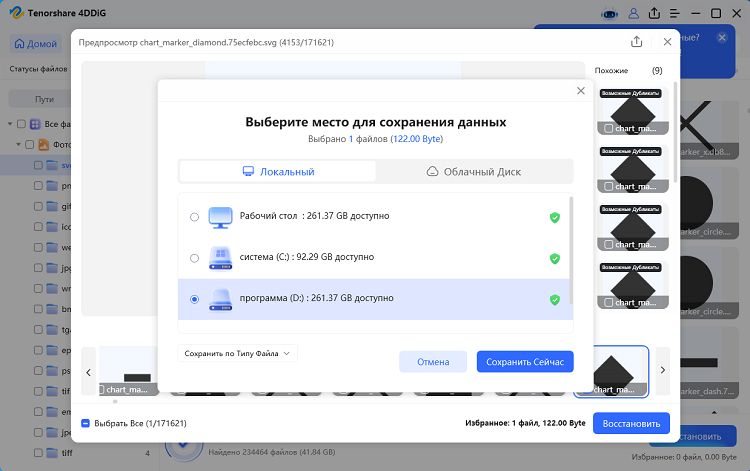The width and height of the screenshot is (750, 471).
Task: Open Сохранить по Типу Файла dropdown
Action: click(237, 353)
